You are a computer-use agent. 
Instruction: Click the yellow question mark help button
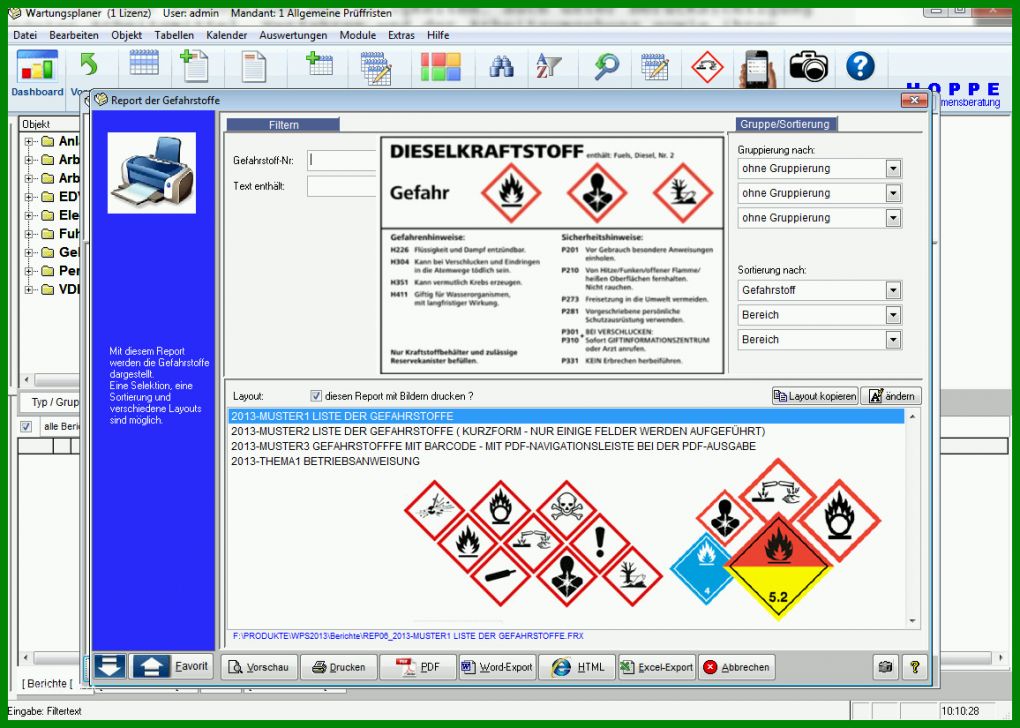(915, 667)
